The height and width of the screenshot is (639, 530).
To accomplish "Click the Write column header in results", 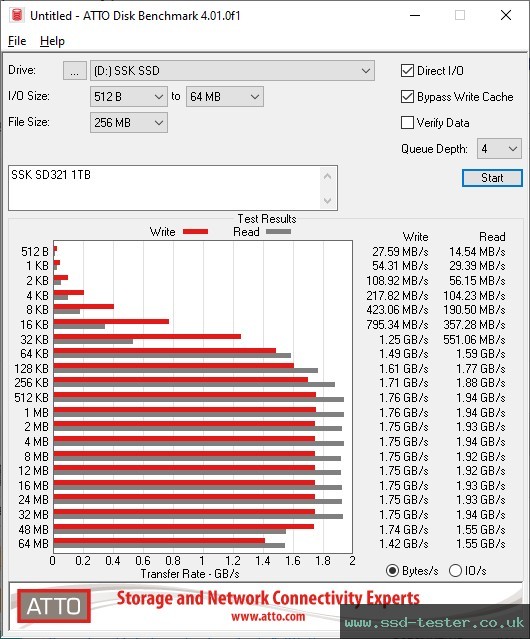I will 416,237.
